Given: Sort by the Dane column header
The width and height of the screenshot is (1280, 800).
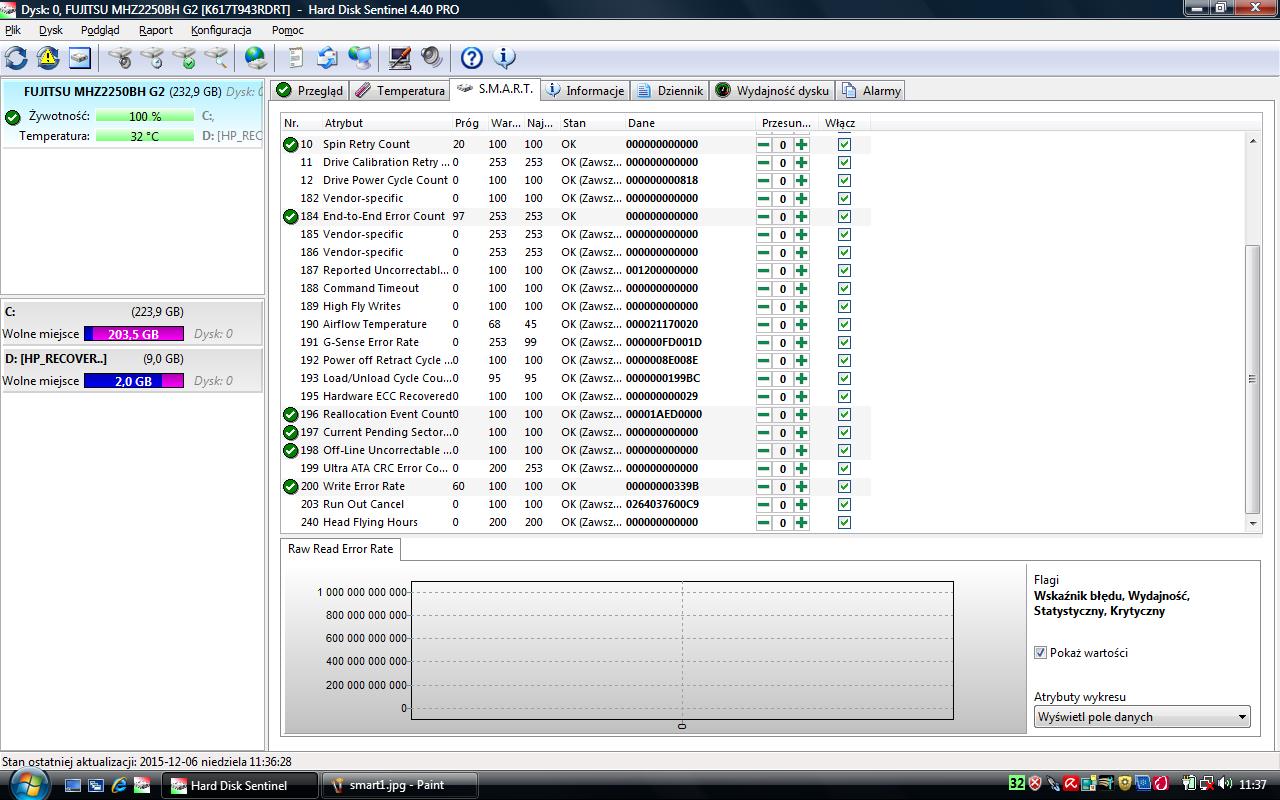Looking at the screenshot, I should (690, 123).
